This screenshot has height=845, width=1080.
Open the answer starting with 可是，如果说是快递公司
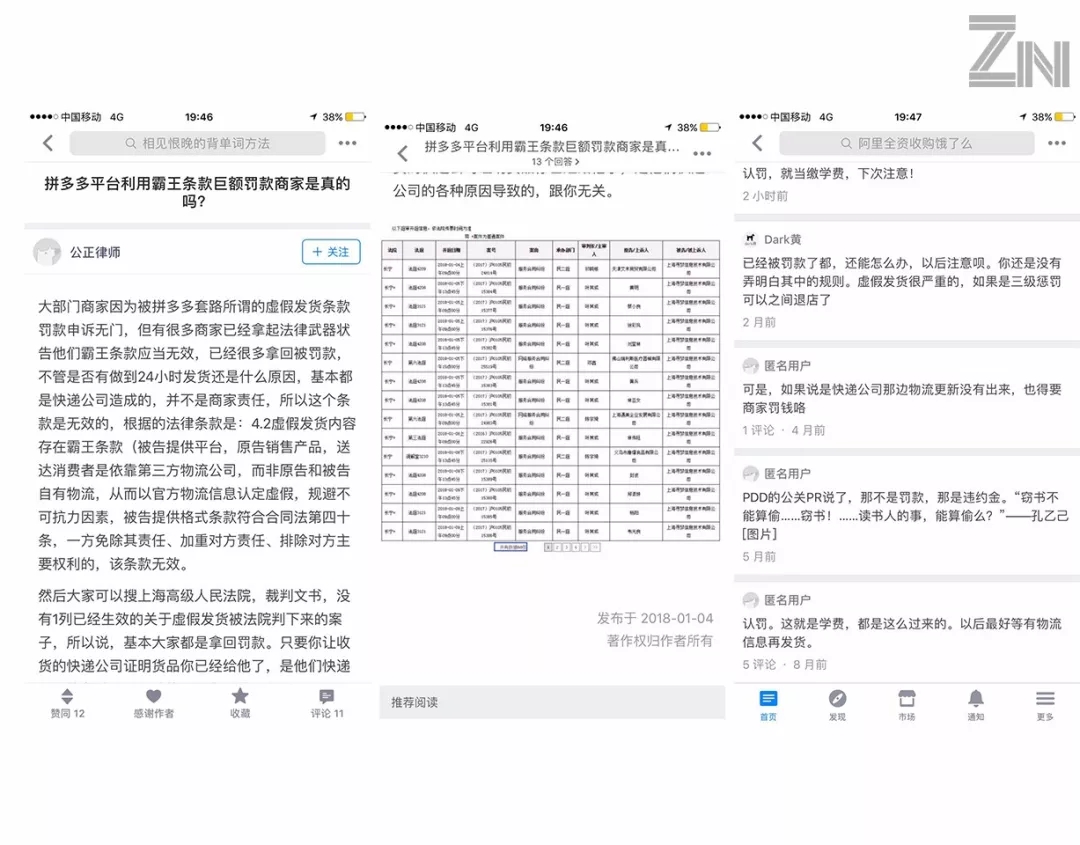click(x=902, y=398)
